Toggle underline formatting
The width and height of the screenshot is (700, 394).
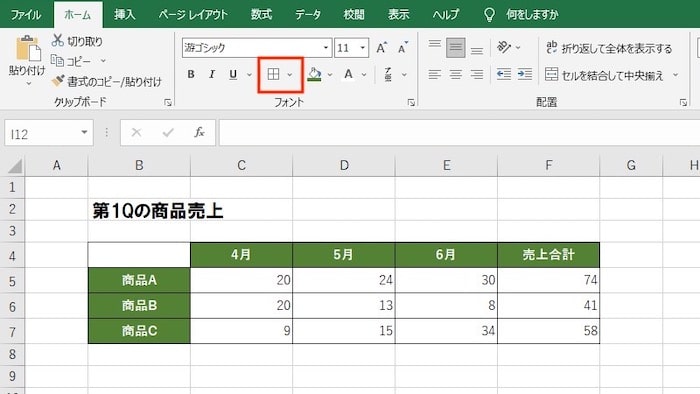233,75
